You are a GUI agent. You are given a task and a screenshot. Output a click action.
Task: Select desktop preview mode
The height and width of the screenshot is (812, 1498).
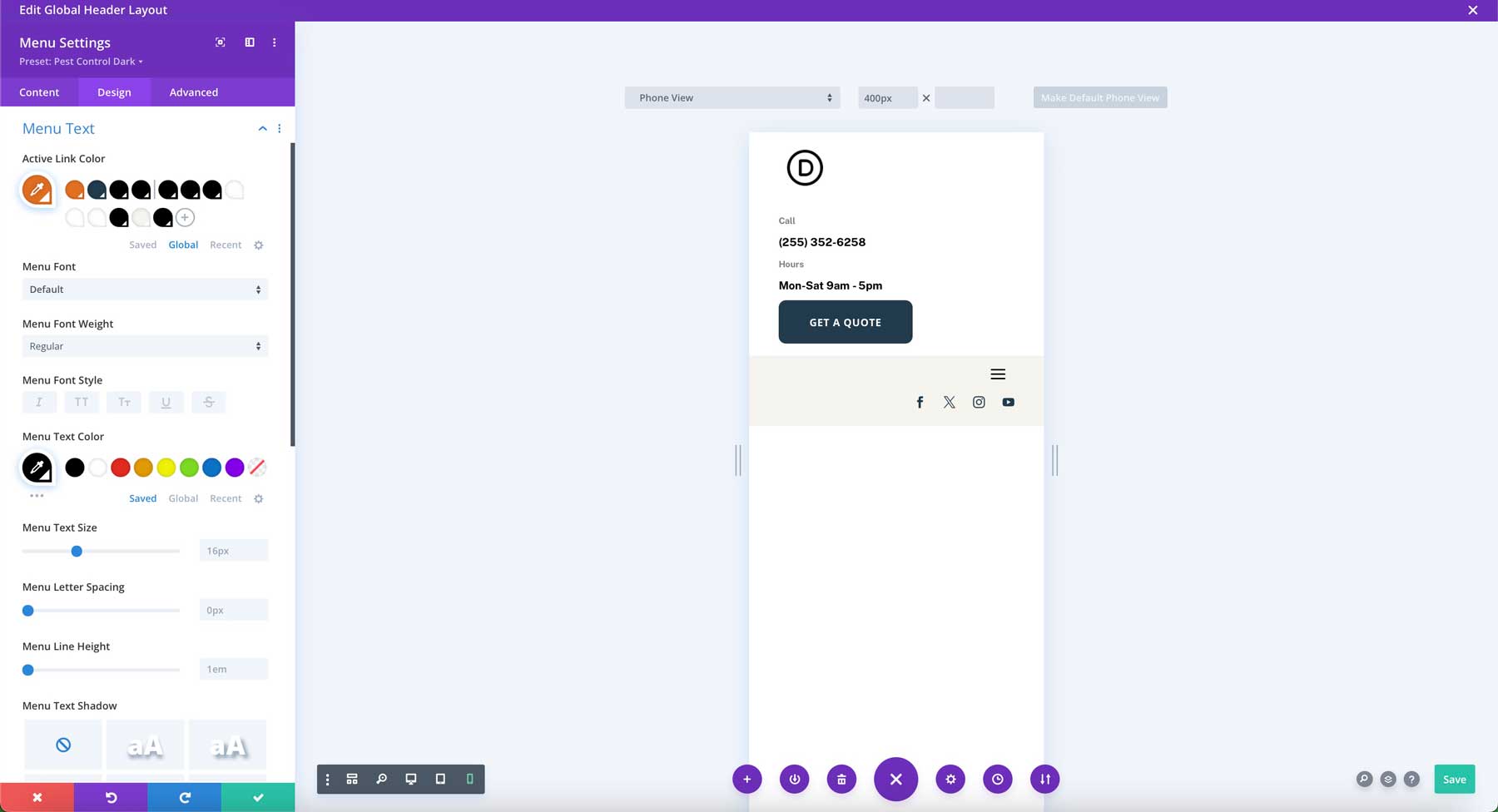pos(410,779)
